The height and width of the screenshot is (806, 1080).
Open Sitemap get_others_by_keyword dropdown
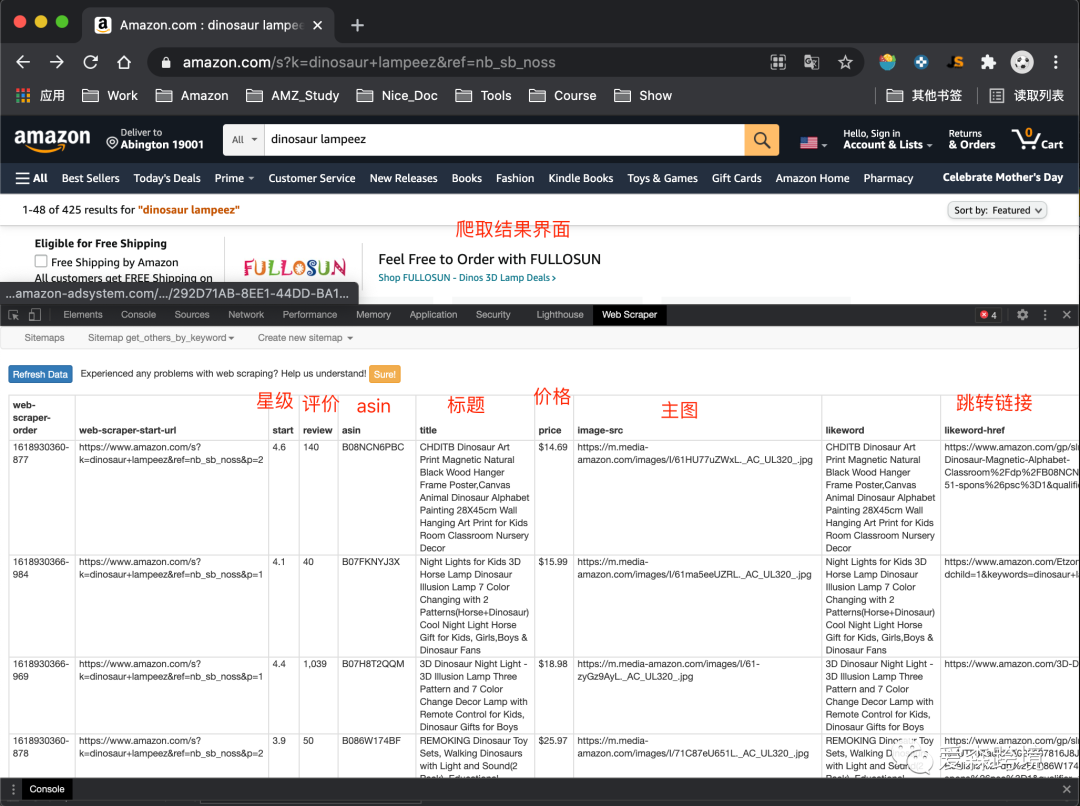(161, 338)
